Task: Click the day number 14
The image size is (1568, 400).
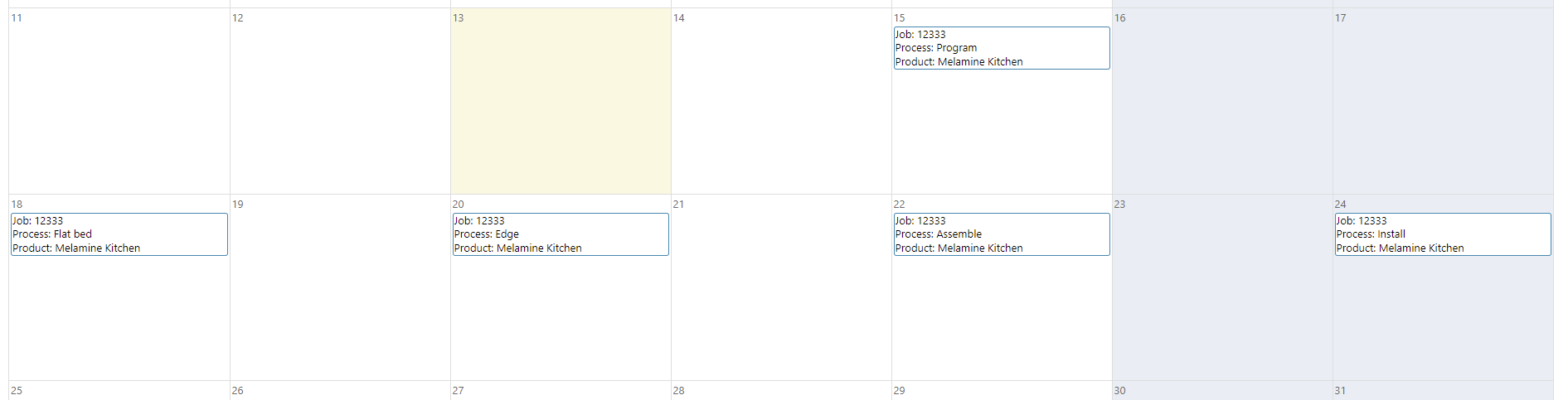Action: [x=678, y=18]
